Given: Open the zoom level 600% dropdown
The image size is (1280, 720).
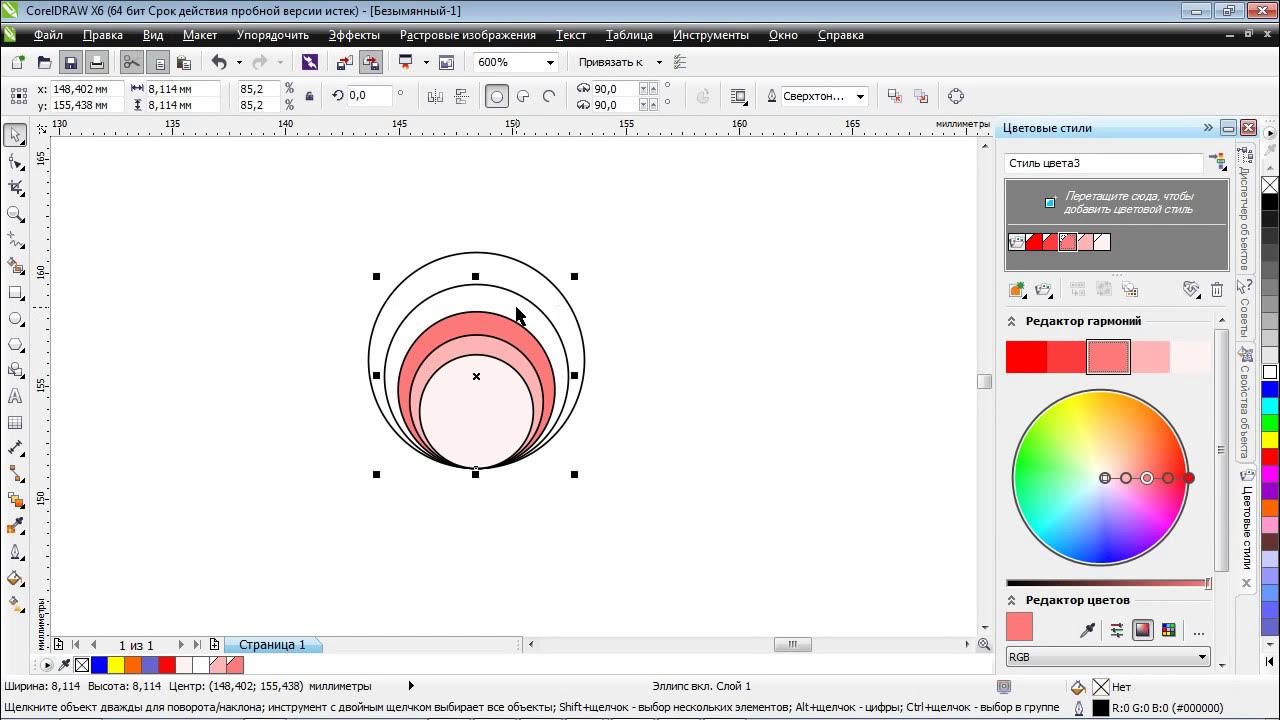Looking at the screenshot, I should point(550,62).
